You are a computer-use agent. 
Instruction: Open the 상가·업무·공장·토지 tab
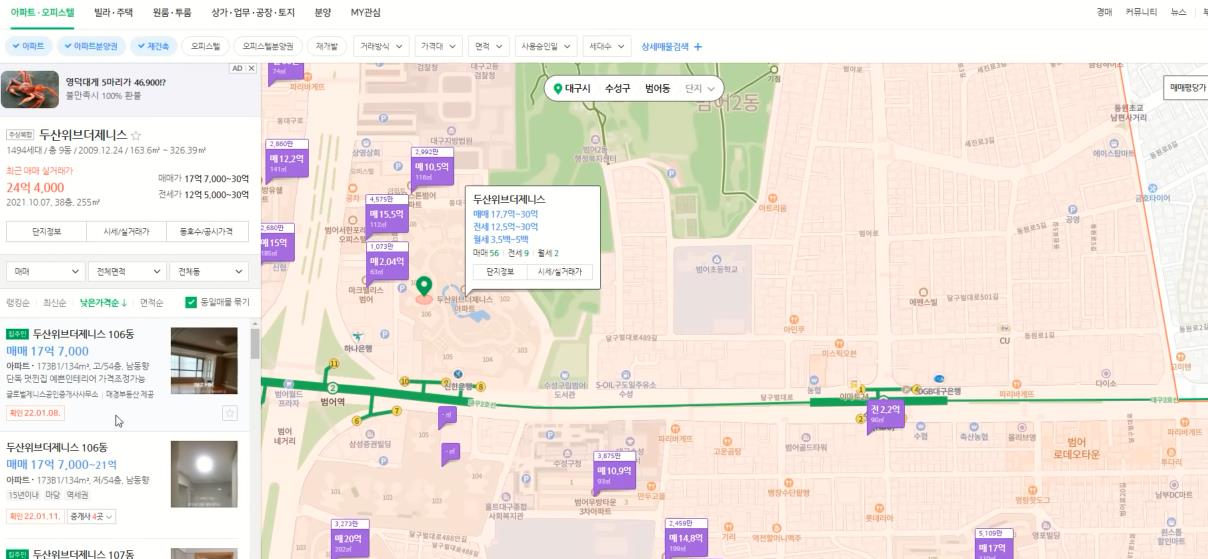coord(253,12)
